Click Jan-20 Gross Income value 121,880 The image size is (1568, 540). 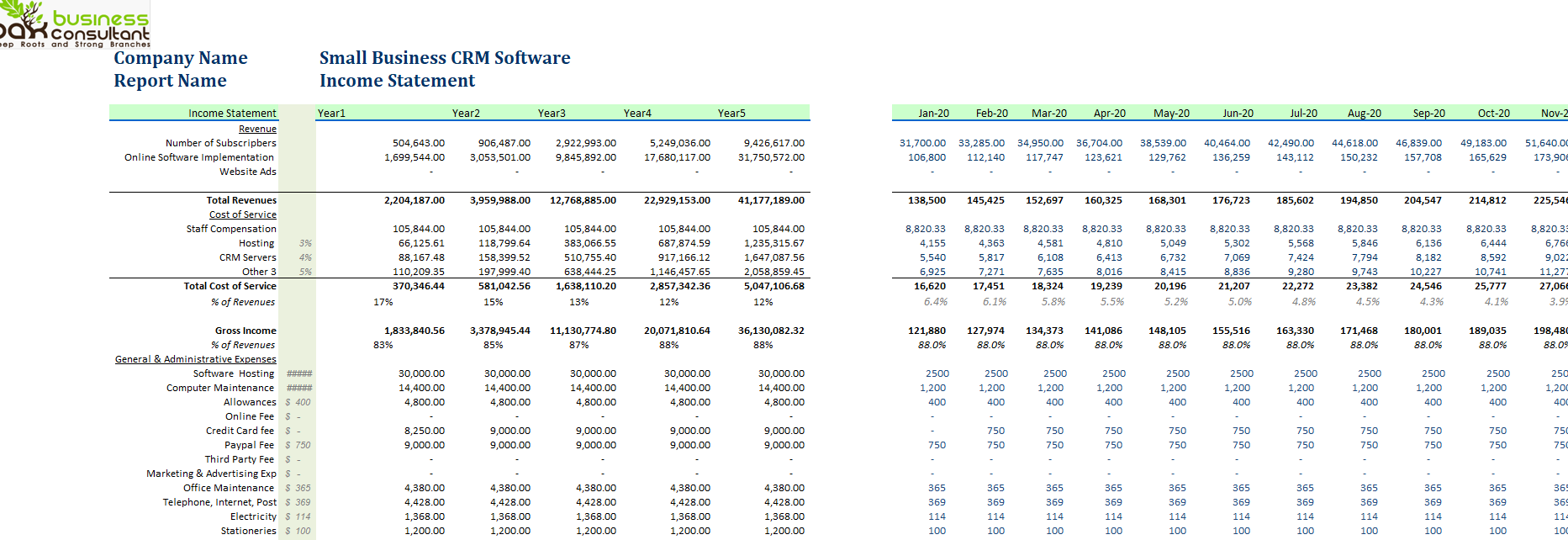click(x=927, y=331)
